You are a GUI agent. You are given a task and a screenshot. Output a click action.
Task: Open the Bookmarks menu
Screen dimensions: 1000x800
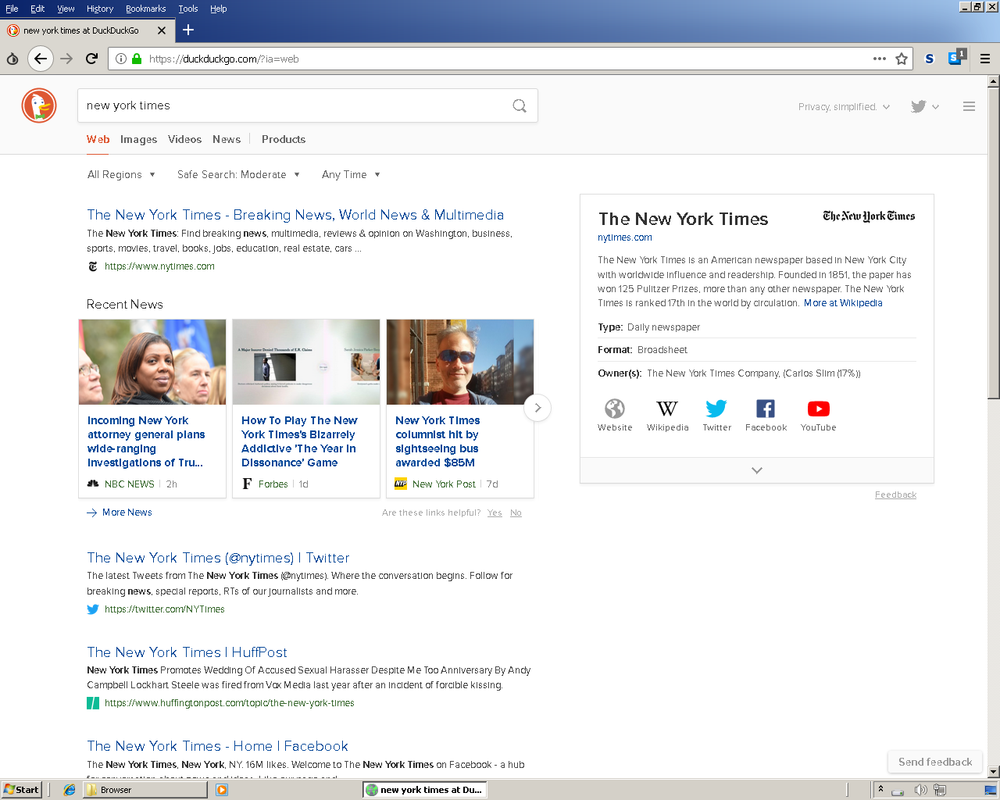click(145, 8)
